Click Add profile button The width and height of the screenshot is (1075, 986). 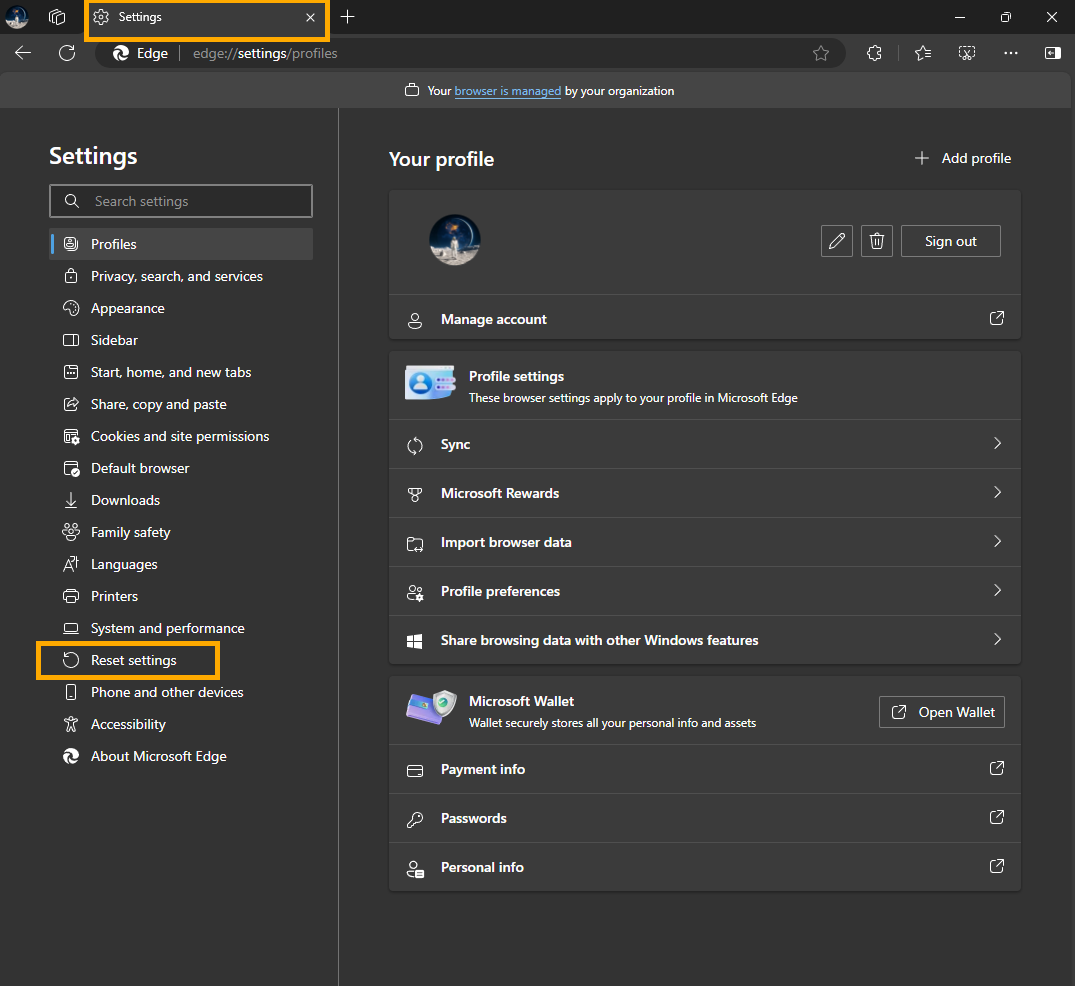(x=963, y=158)
